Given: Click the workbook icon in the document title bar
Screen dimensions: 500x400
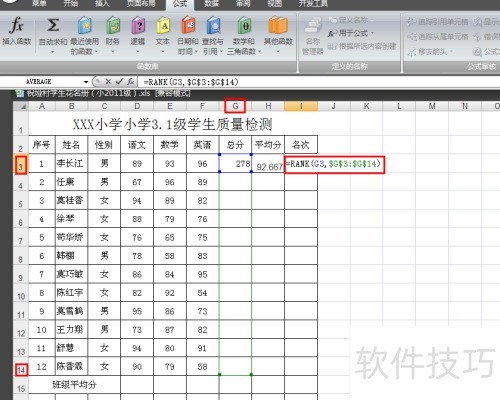Looking at the screenshot, I should (20, 93).
